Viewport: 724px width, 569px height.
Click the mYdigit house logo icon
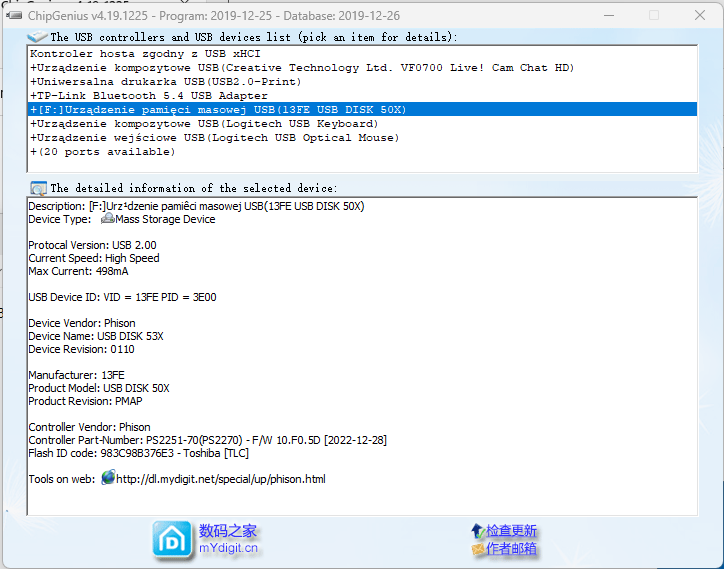point(172,540)
